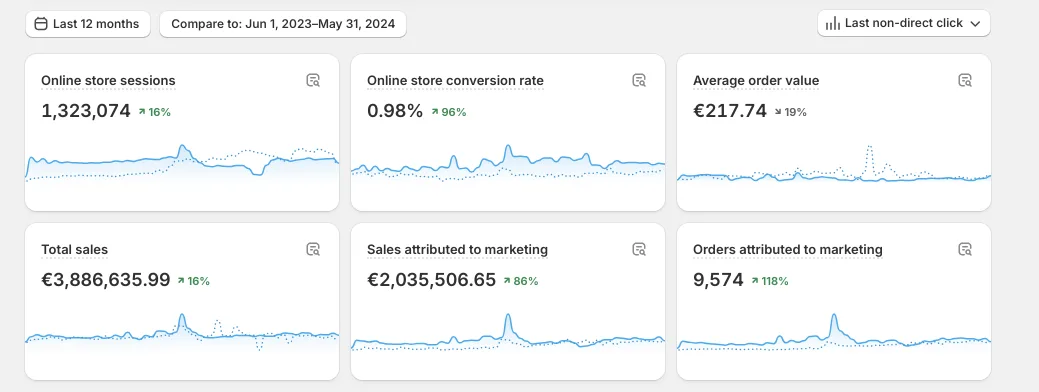Open report icon on Online store conversion rate card
The width and height of the screenshot is (1039, 392).
639,81
